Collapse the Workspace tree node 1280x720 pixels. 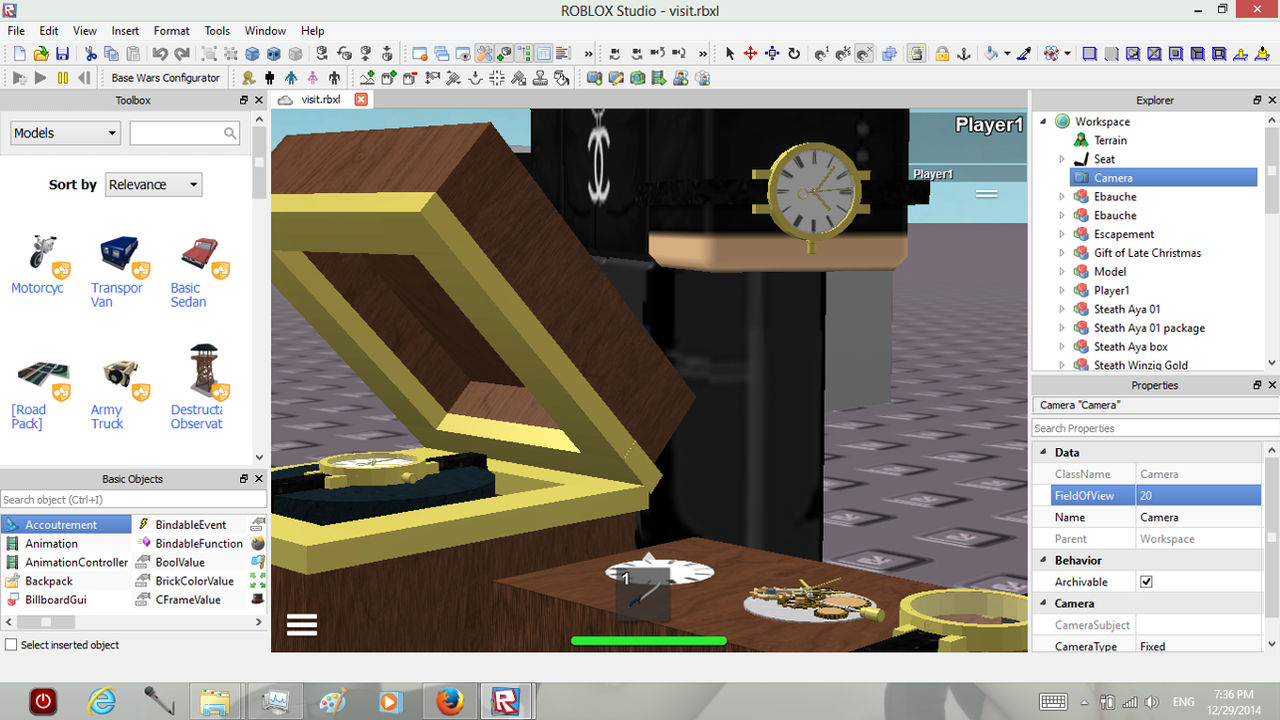(1043, 121)
